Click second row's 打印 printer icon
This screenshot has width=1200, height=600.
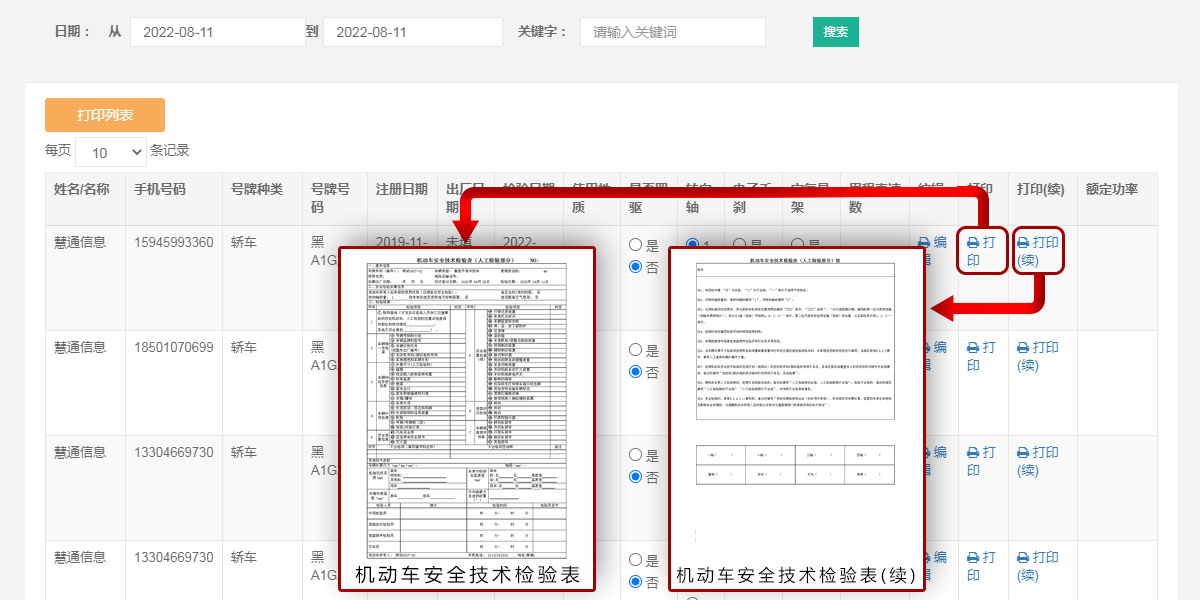pyautogui.click(x=973, y=348)
